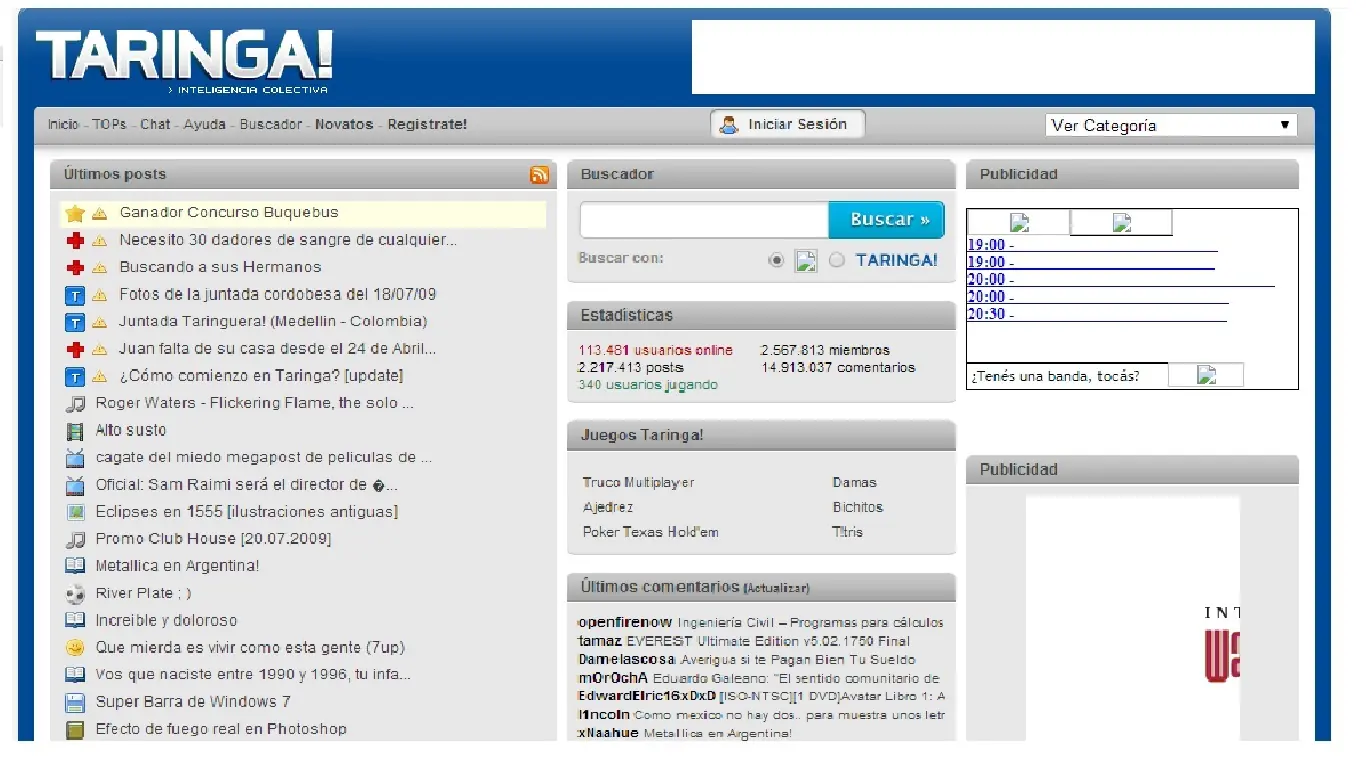Screen dimensions: 1366x768
Task: Click the user icon in Iniciar Sesión button
Action: click(729, 125)
